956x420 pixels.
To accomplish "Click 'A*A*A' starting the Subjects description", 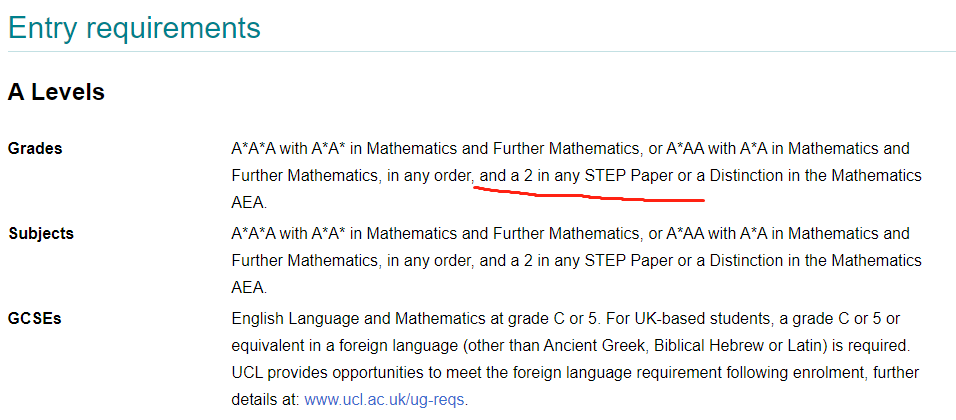I will (x=254, y=234).
